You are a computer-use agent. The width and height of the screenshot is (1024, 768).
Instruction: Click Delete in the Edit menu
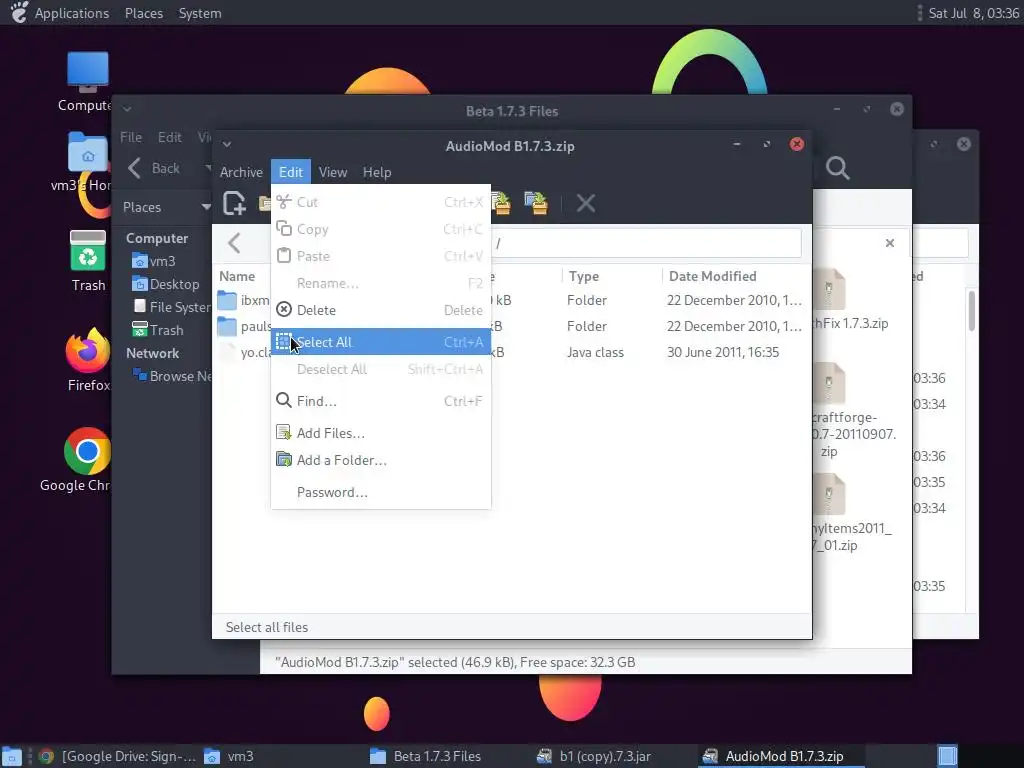[x=380, y=310]
